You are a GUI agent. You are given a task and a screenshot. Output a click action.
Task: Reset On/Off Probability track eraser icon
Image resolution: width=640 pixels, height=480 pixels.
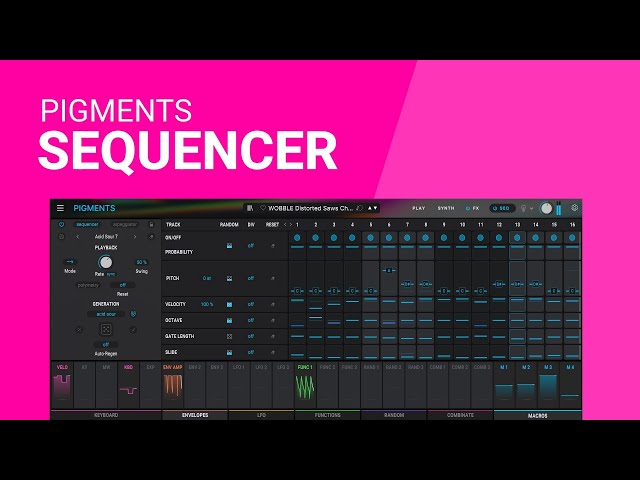point(273,246)
